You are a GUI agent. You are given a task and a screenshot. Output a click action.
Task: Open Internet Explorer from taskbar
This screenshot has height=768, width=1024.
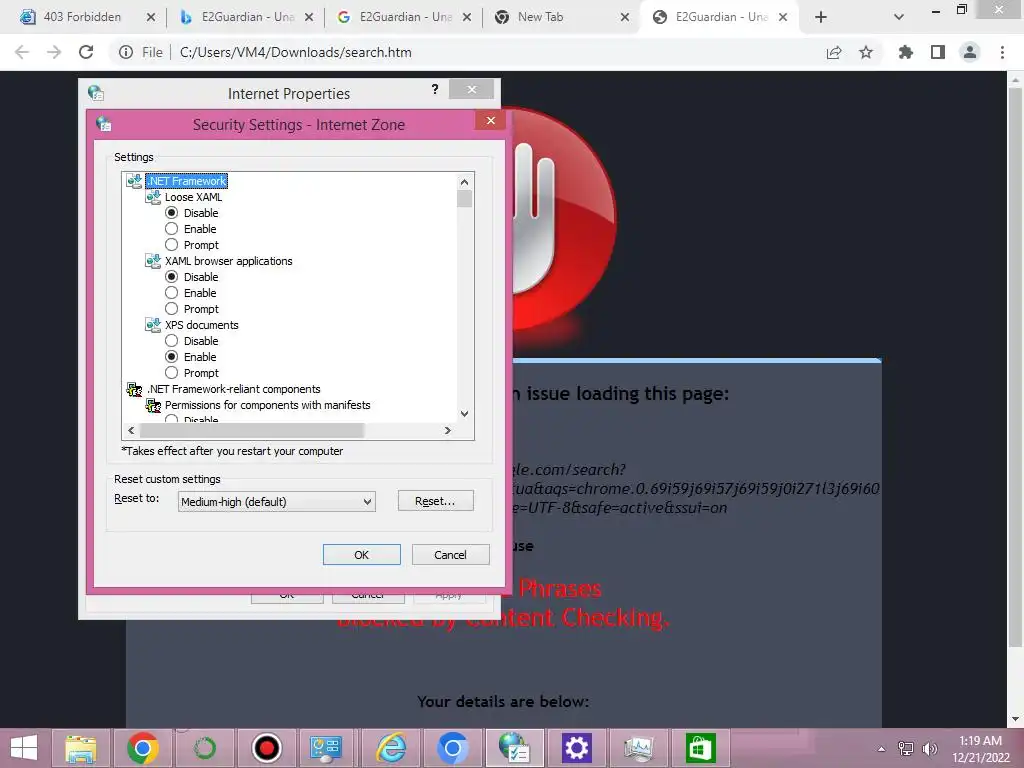pos(391,748)
